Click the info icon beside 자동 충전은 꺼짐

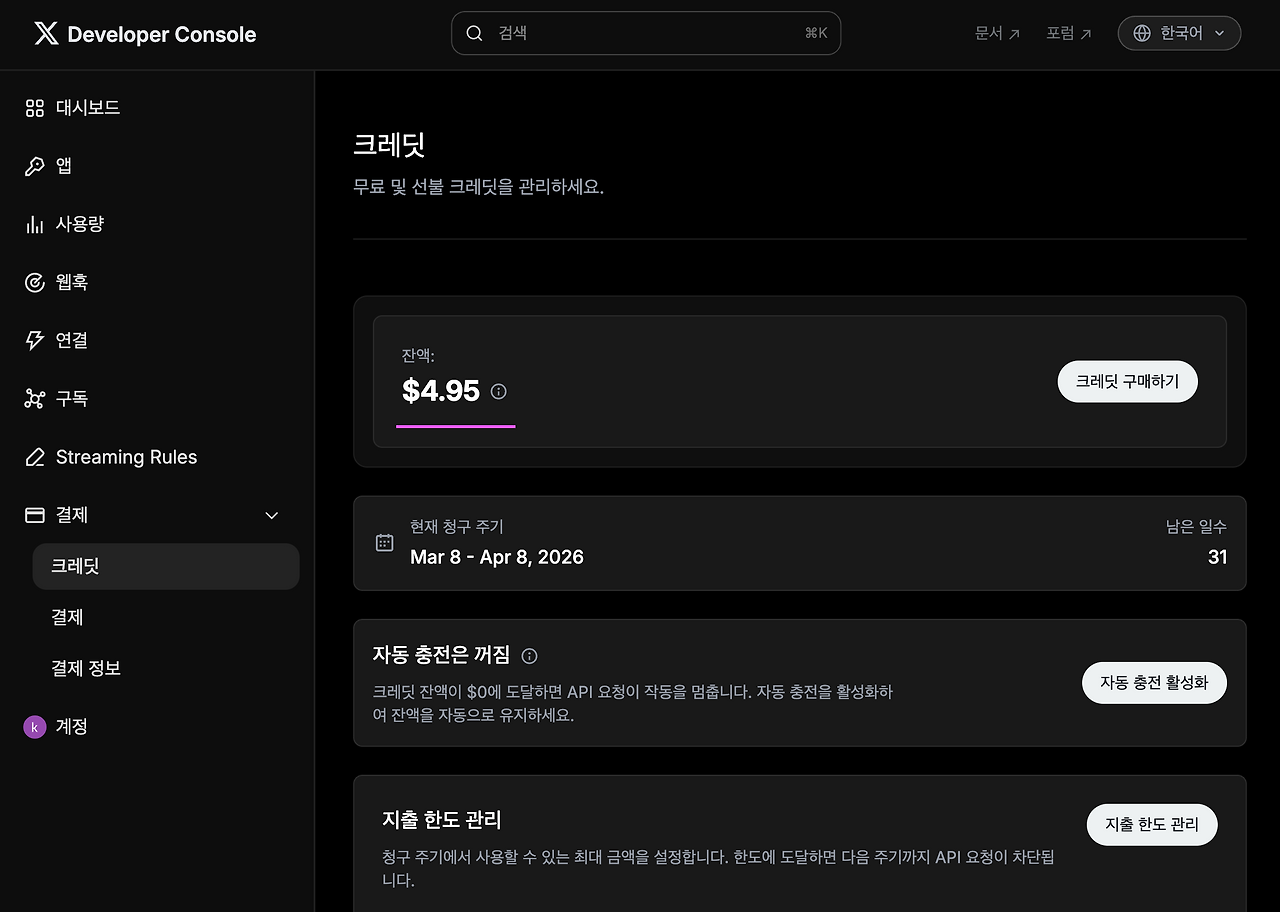pos(530,656)
